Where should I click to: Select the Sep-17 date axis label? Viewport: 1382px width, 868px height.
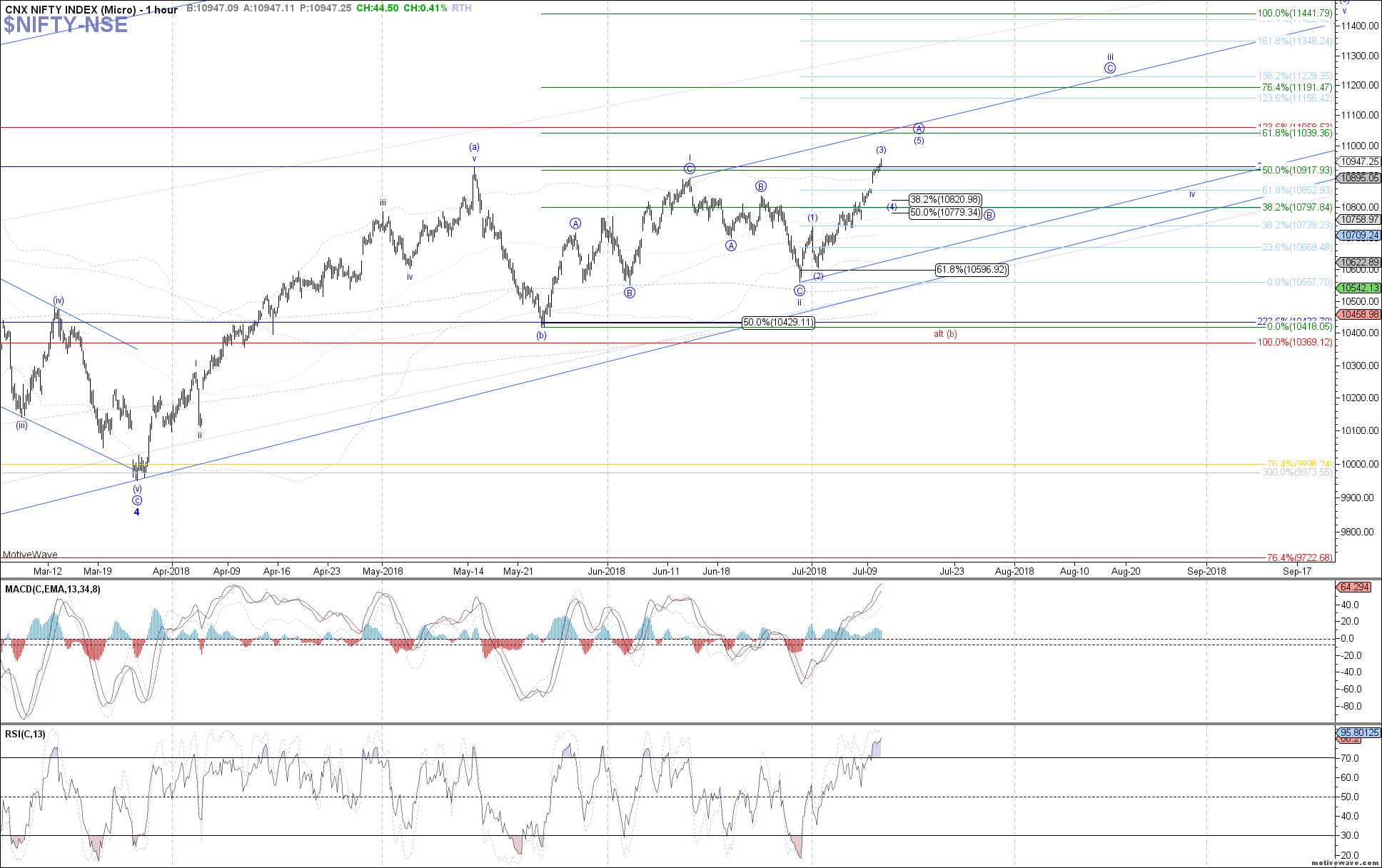(x=1297, y=571)
